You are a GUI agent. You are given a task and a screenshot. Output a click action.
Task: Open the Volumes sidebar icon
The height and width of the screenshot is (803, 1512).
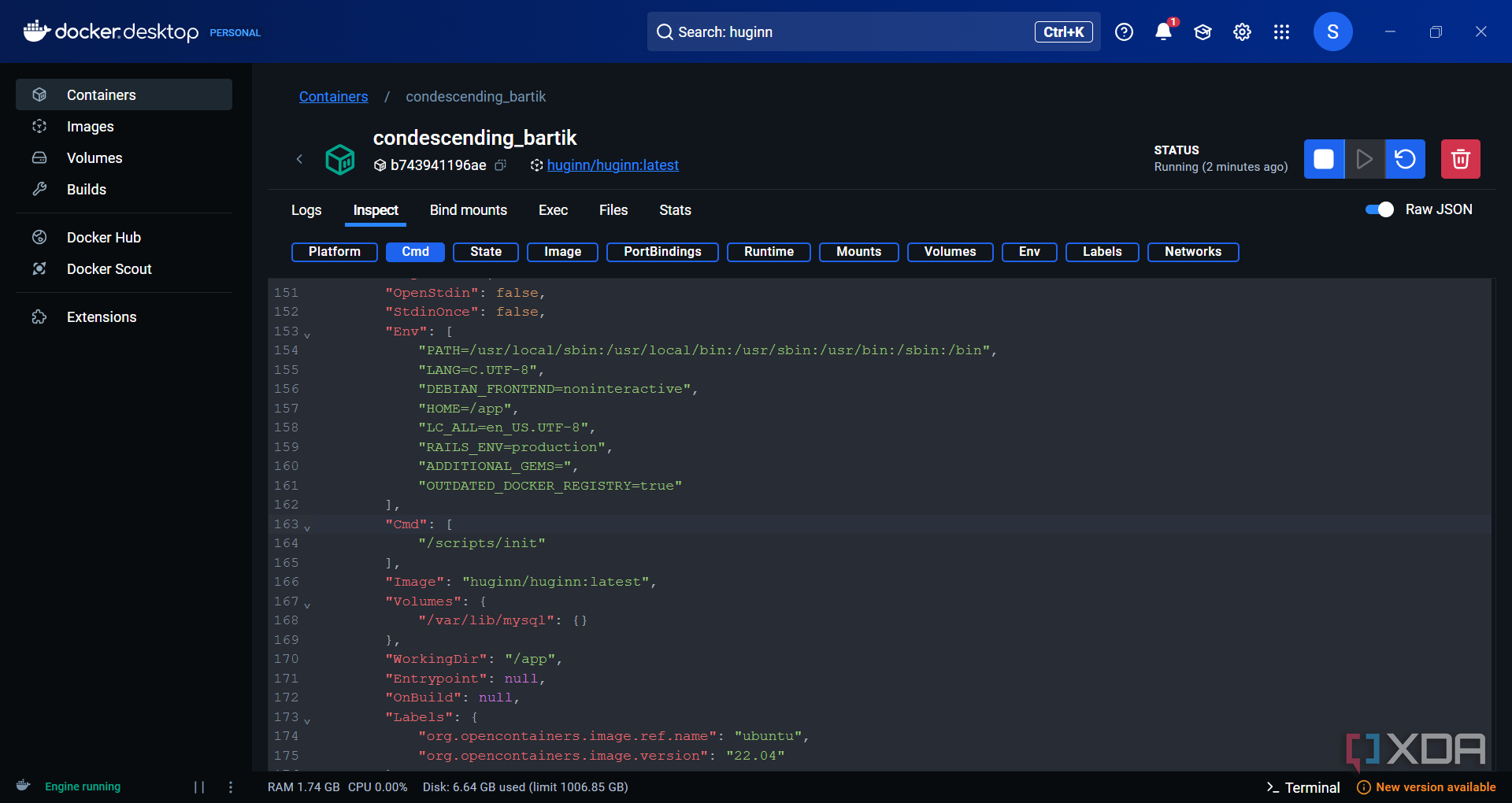[39, 157]
